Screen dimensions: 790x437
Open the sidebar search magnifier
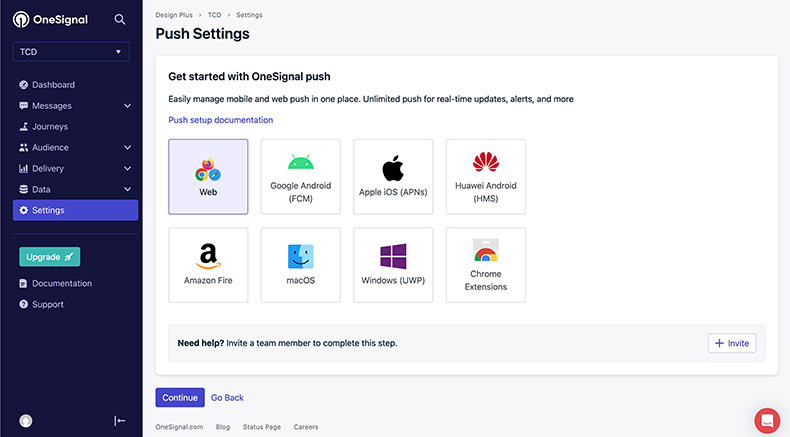(x=119, y=20)
